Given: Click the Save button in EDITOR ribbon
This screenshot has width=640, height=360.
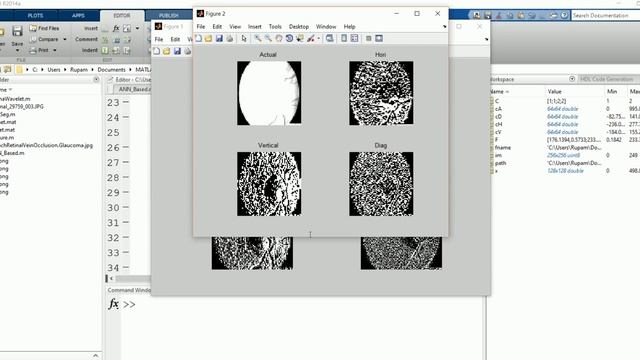Looking at the screenshot, I should click(x=17, y=31).
